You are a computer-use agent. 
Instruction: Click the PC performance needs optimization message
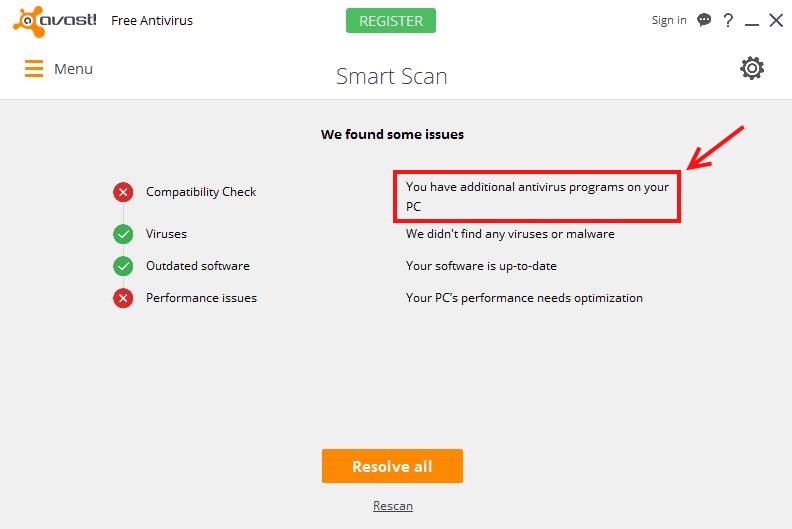coord(524,298)
